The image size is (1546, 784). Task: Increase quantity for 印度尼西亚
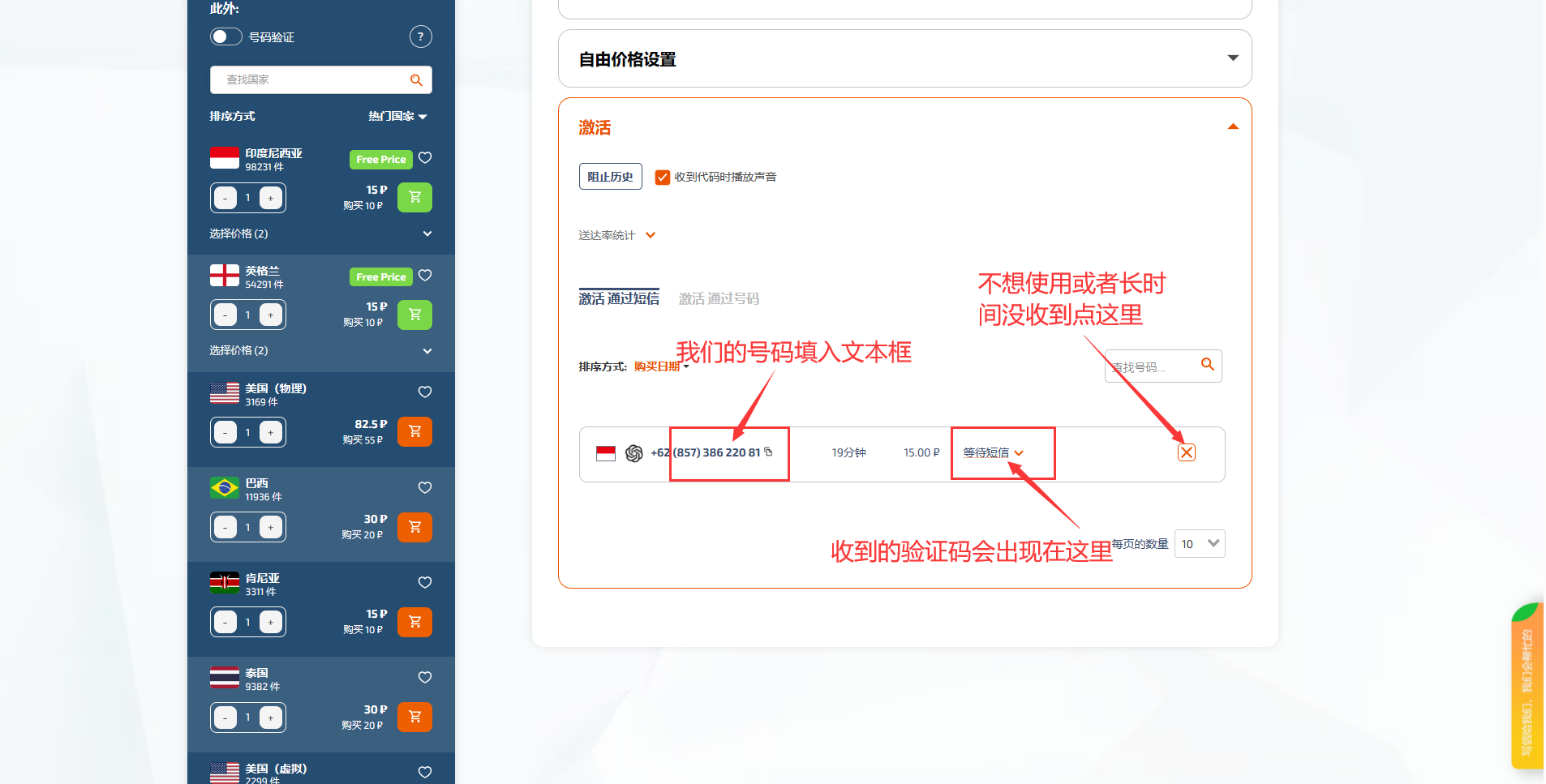[x=271, y=198]
